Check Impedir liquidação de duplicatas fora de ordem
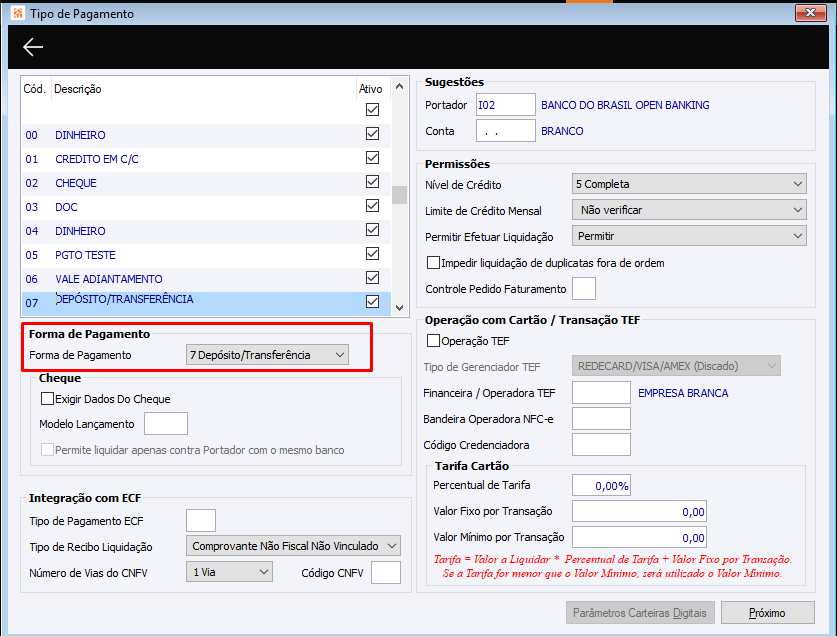Image resolution: width=837 pixels, height=637 pixels. [433, 263]
